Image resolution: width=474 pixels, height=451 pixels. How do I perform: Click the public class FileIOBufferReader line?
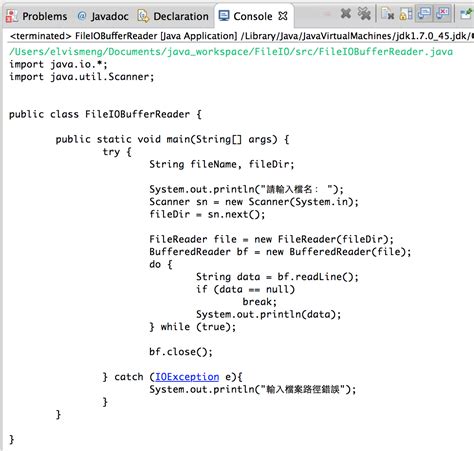click(x=105, y=114)
